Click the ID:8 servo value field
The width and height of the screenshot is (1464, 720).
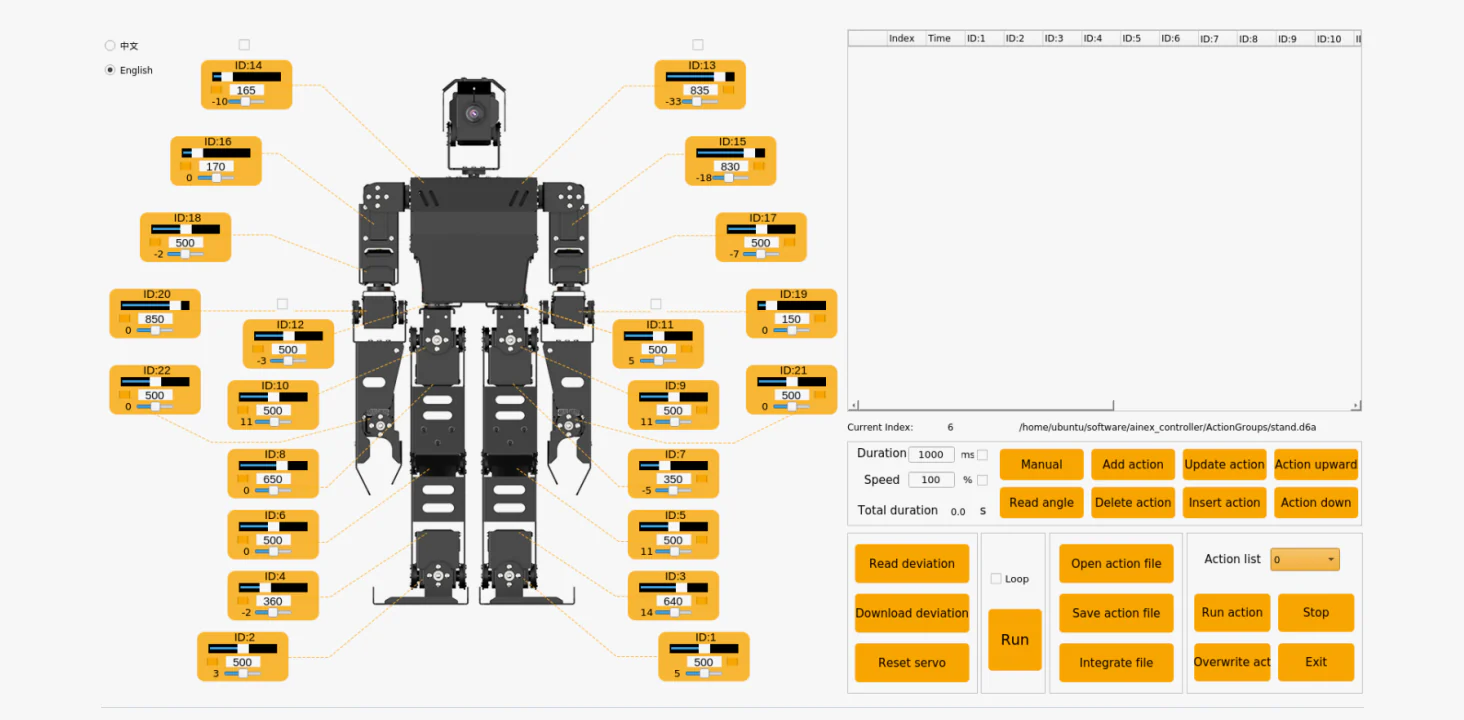point(273,479)
